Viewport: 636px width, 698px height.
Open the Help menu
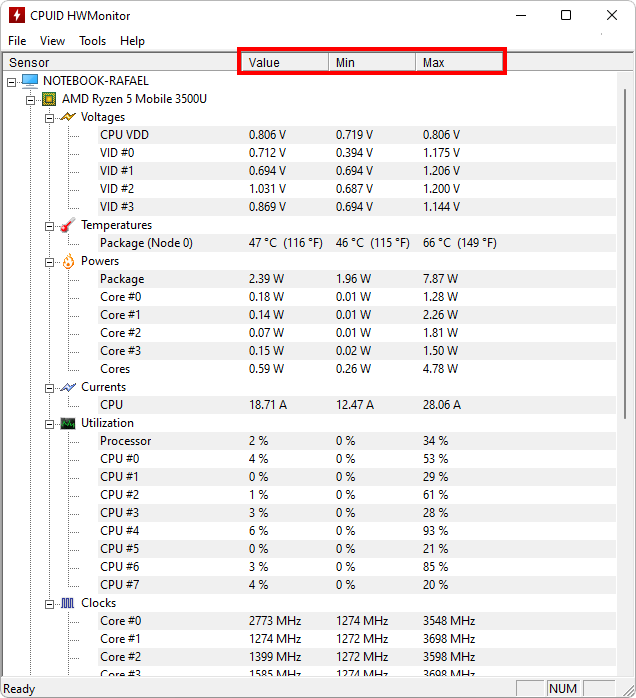click(132, 41)
